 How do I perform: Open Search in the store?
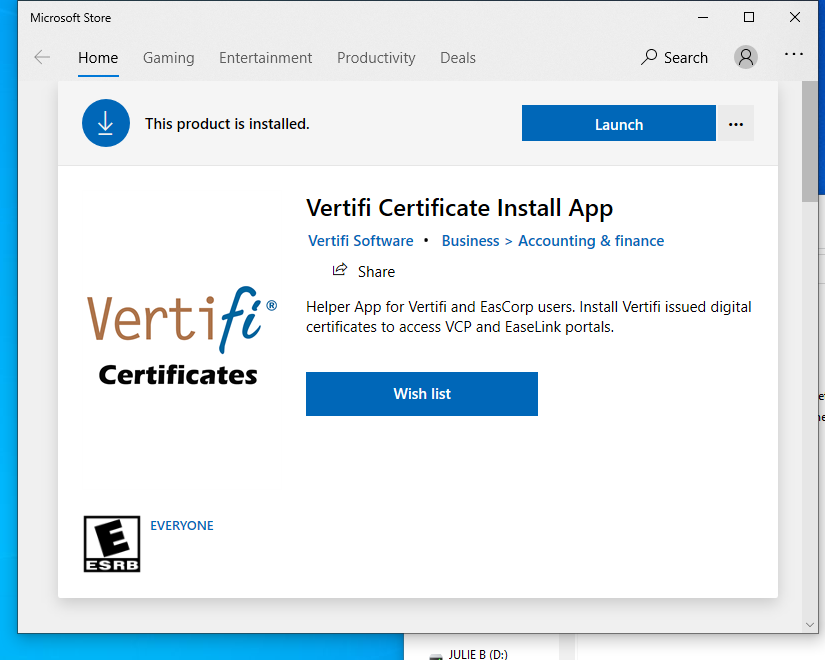click(x=675, y=57)
